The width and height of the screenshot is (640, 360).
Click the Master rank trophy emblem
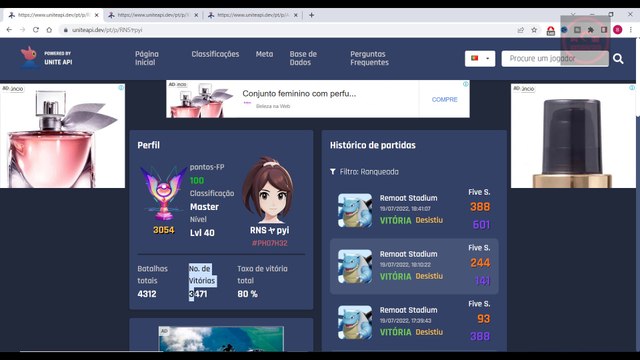tap(164, 193)
